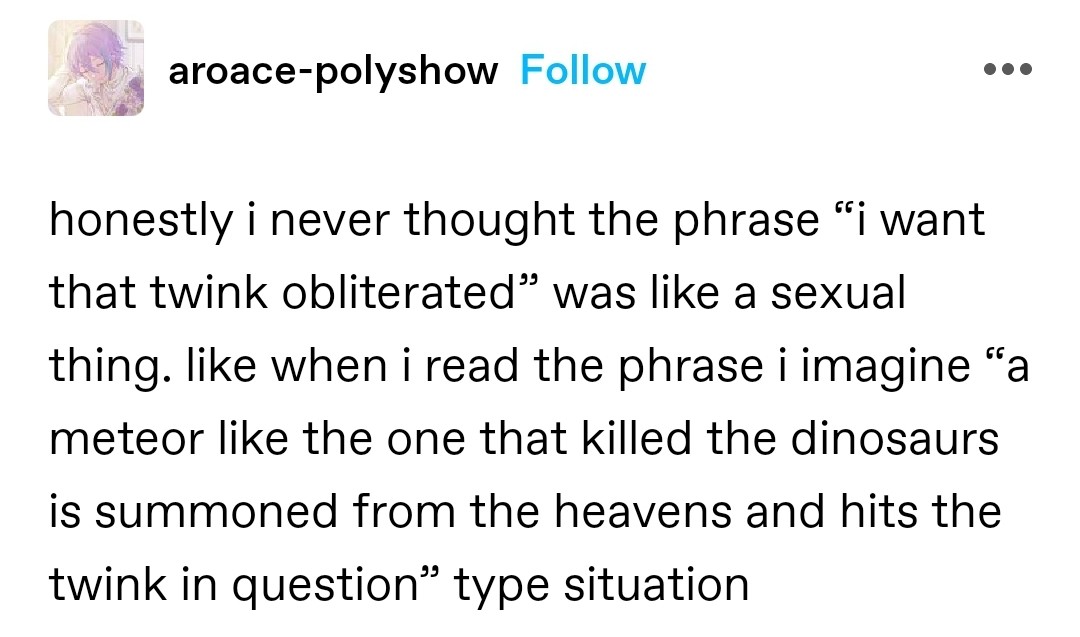This screenshot has height=637, width=1080.
Task: Click the word "dinosaurs" in the post
Action: pos(895,438)
